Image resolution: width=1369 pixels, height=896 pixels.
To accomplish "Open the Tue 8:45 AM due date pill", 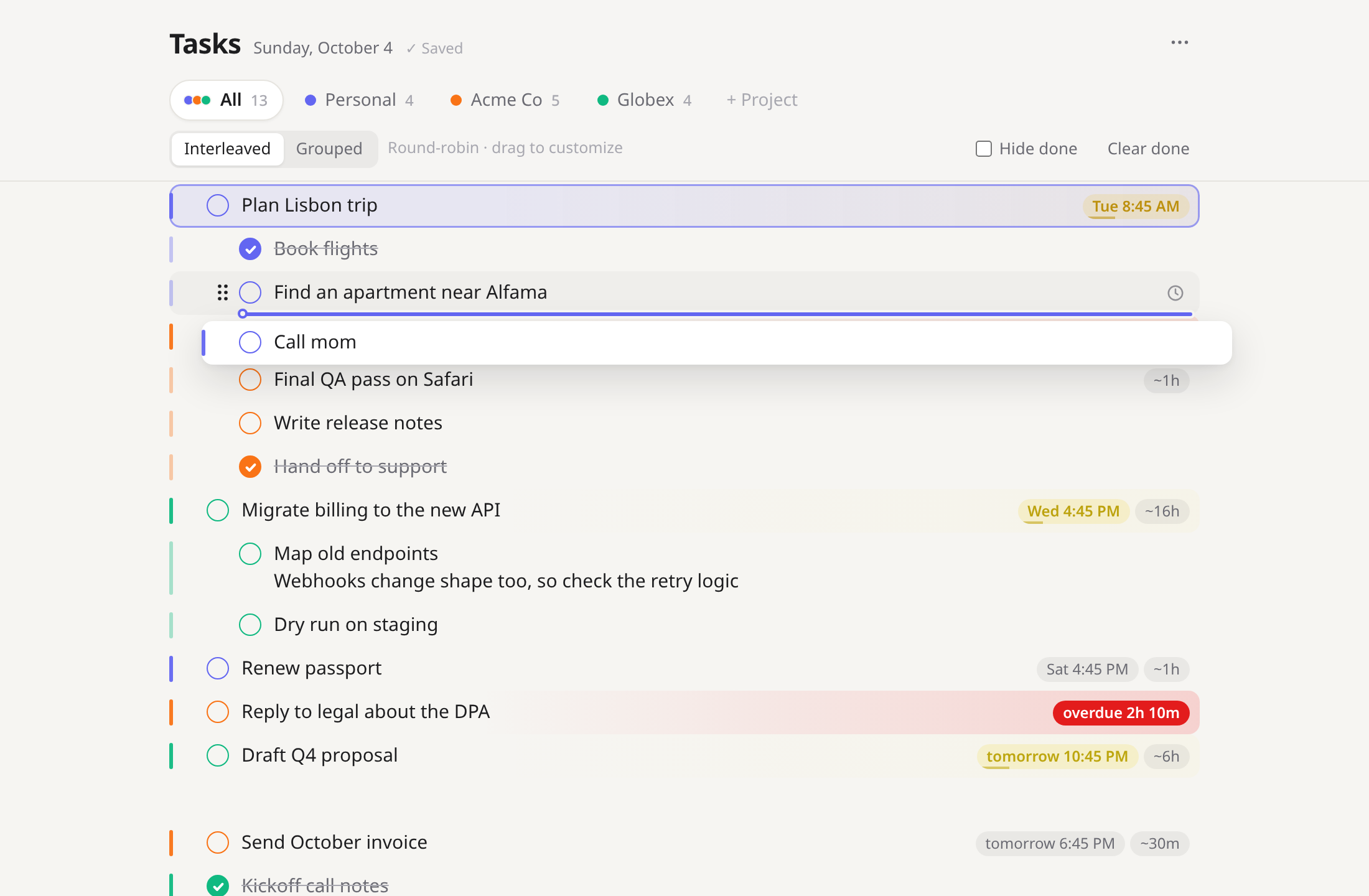I will coord(1136,207).
